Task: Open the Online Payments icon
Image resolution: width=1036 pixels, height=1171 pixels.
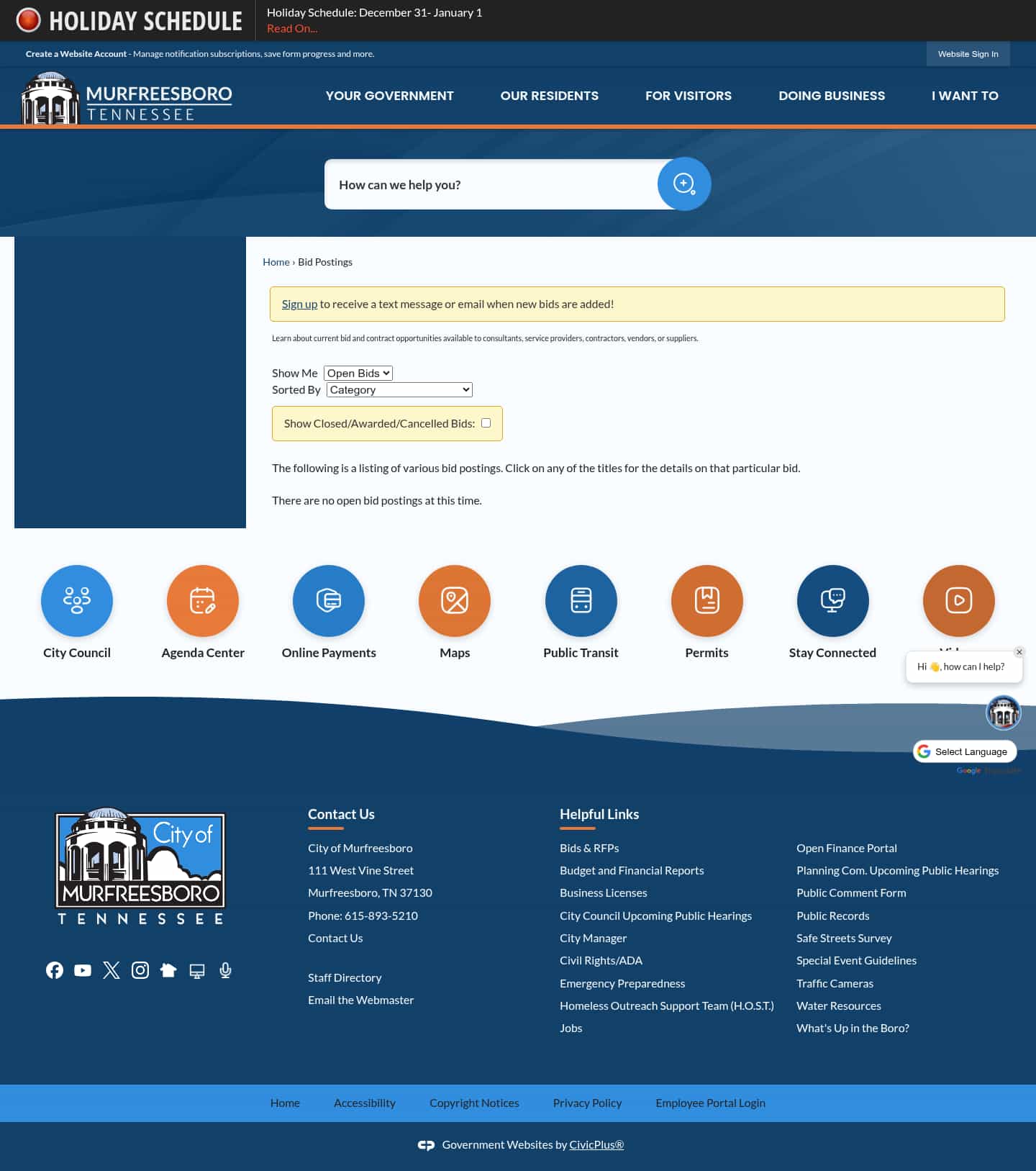Action: tap(329, 600)
